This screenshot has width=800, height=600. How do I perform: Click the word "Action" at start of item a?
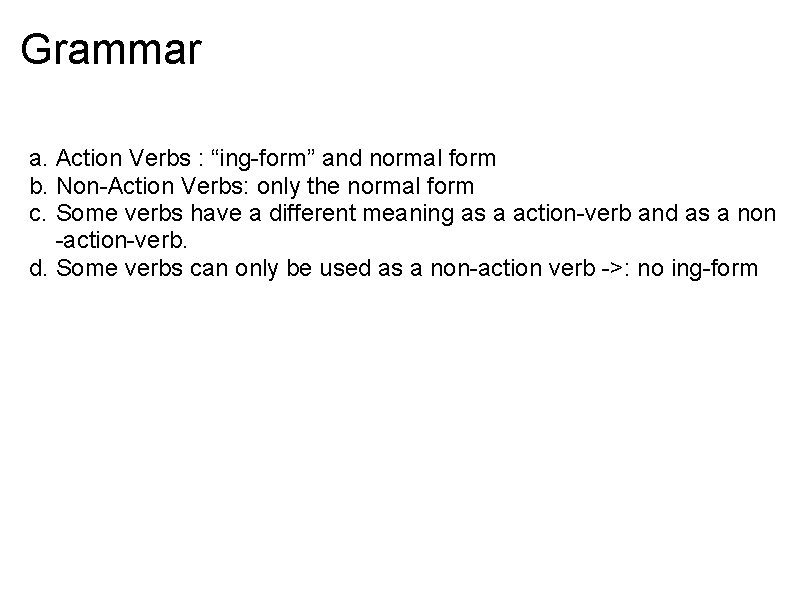(x=87, y=158)
